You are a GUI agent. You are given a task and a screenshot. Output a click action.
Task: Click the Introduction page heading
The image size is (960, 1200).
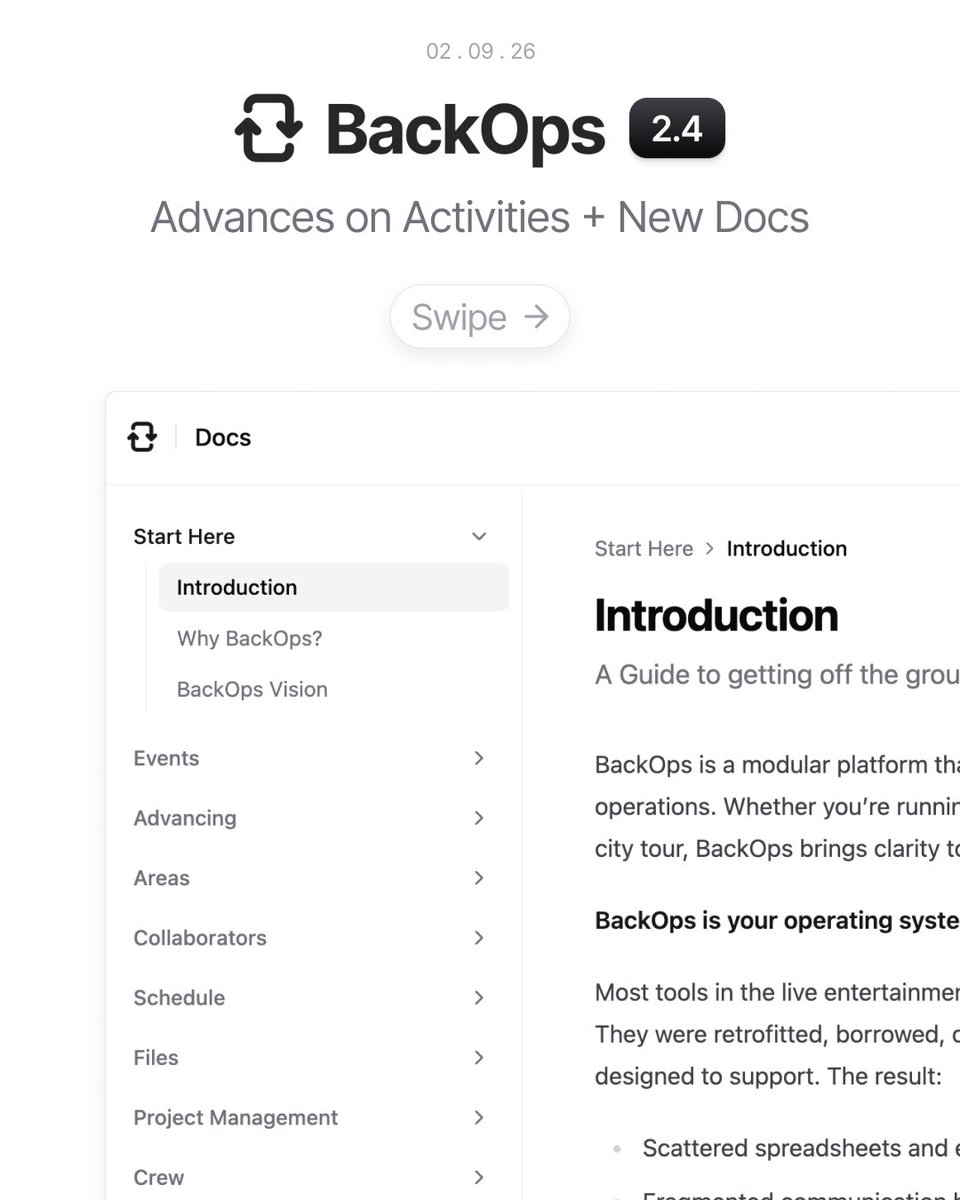coord(717,615)
